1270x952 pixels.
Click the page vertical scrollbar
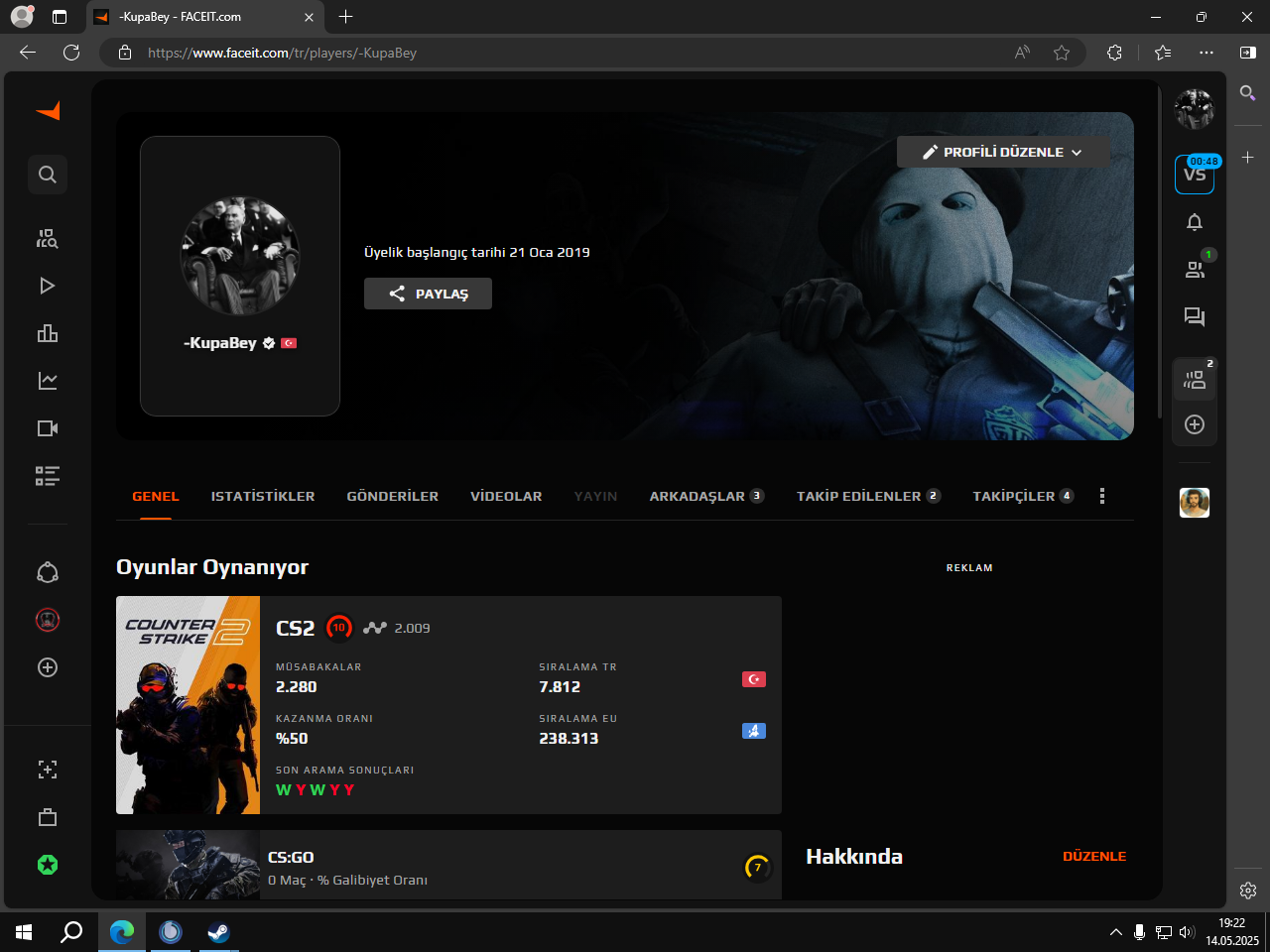1159,252
